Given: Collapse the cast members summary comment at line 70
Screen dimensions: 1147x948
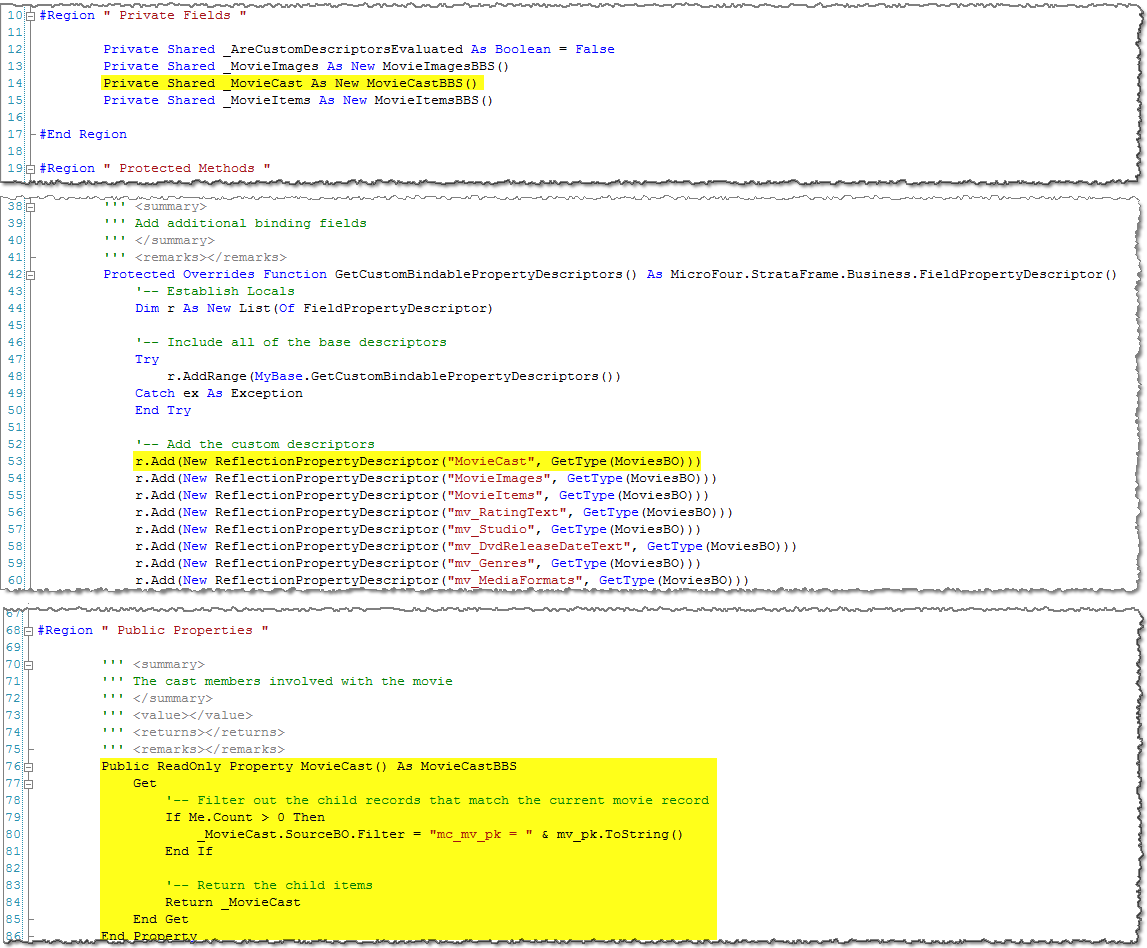Looking at the screenshot, I should point(29,665).
